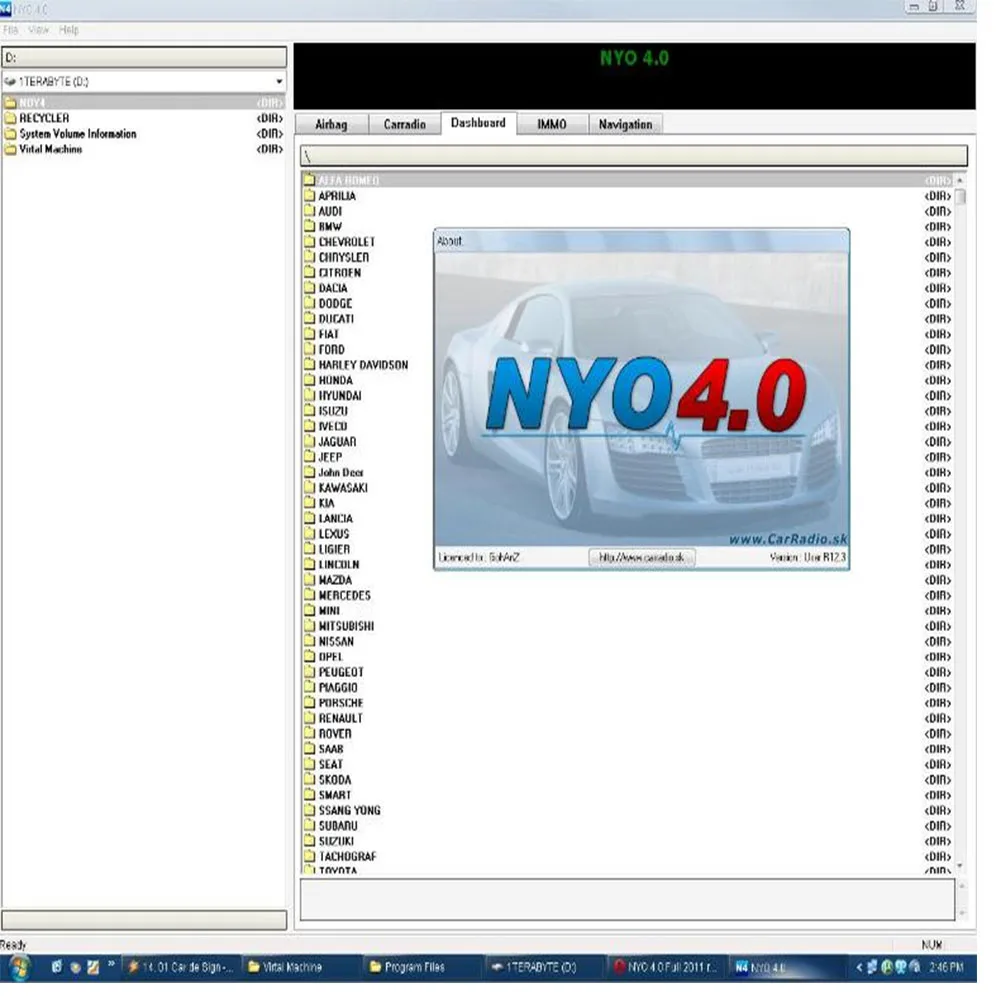Click the HONDA folder icon
This screenshot has width=1000, height=1000.
(x=309, y=380)
